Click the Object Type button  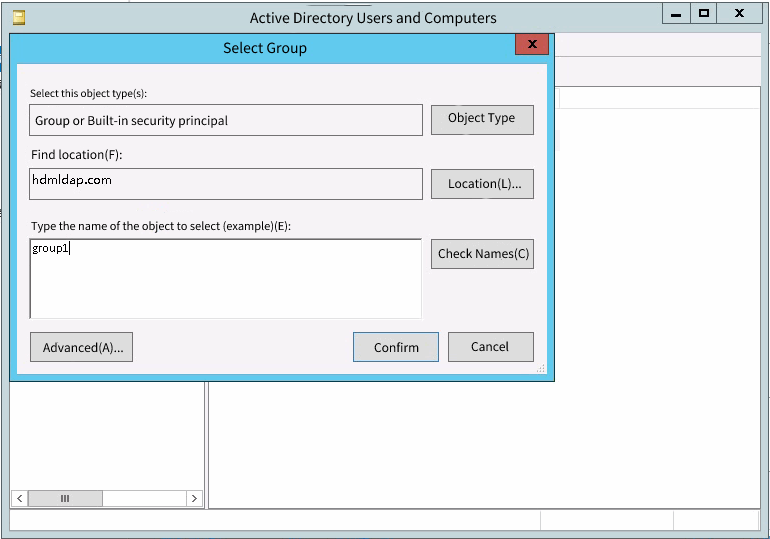tap(482, 119)
